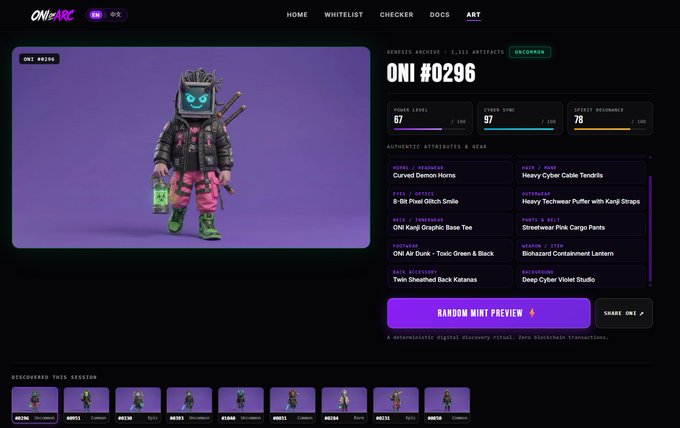The height and width of the screenshot is (428, 680).
Task: Click the Cyber Sync progress bar
Action: pyautogui.click(x=520, y=129)
